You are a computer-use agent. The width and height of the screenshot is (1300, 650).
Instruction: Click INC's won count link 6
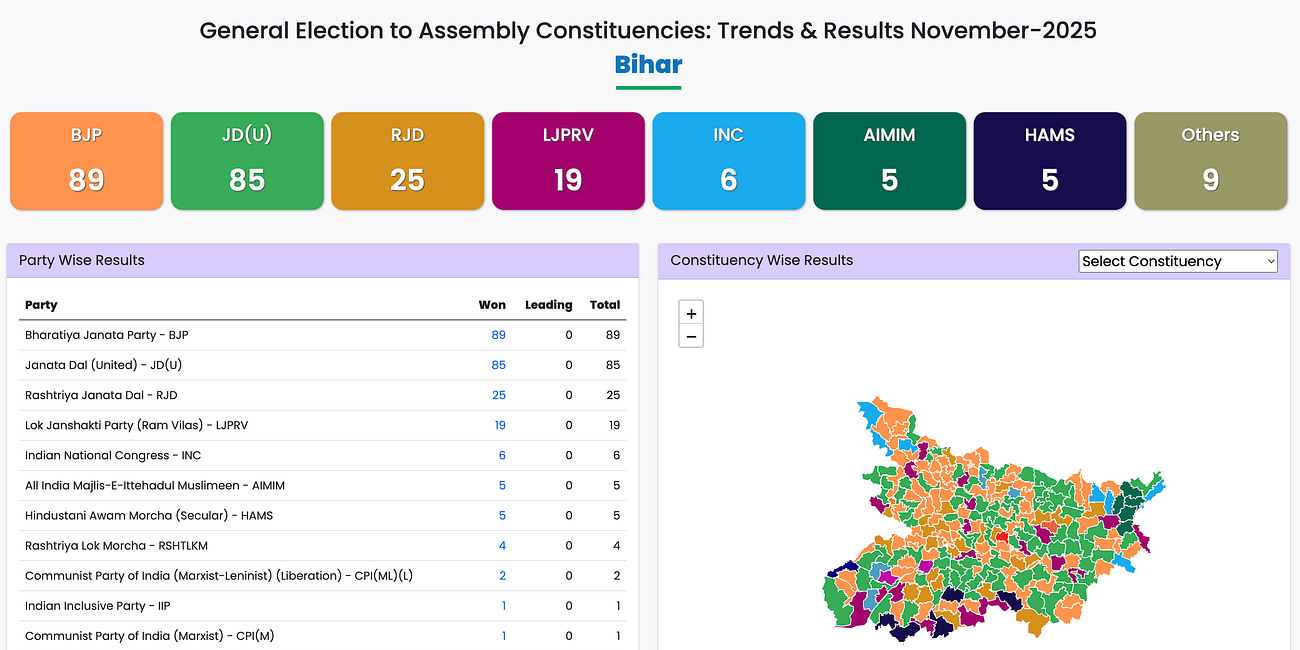502,455
